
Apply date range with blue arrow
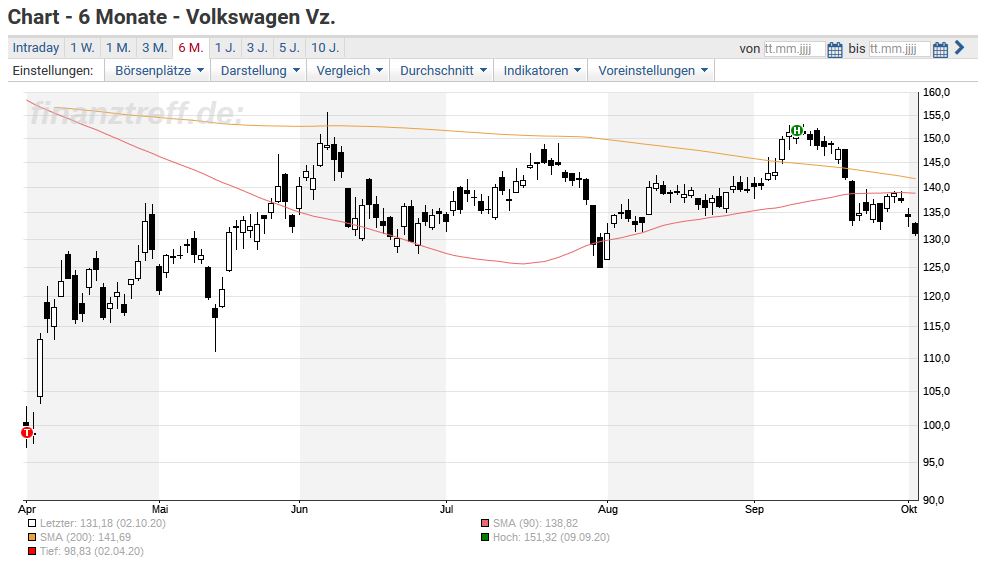(x=959, y=48)
